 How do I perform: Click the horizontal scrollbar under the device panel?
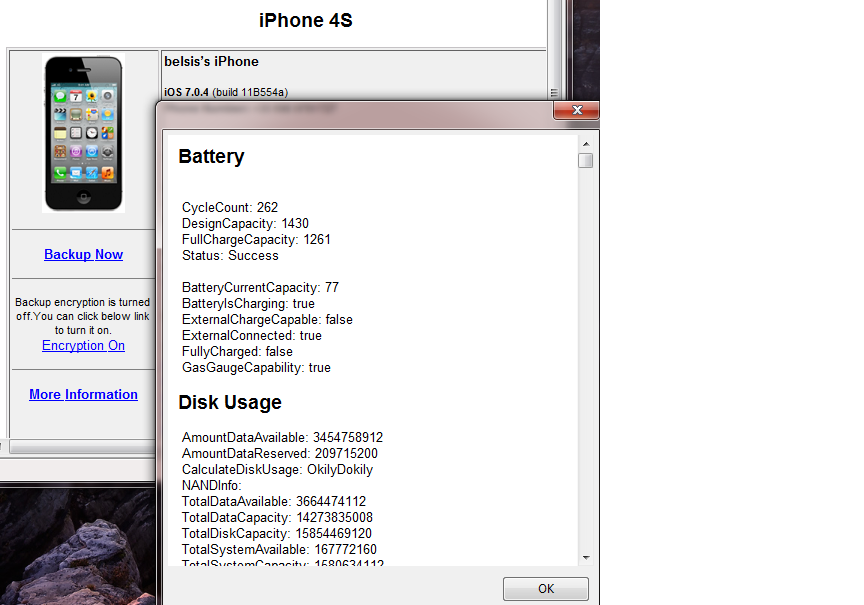click(x=83, y=447)
